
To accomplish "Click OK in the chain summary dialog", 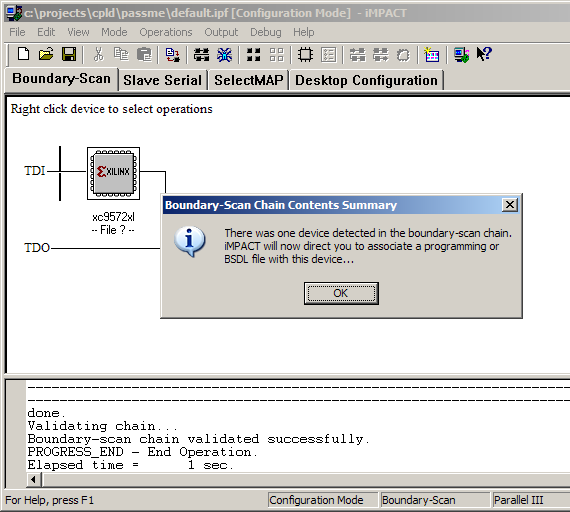I will pyautogui.click(x=341, y=293).
